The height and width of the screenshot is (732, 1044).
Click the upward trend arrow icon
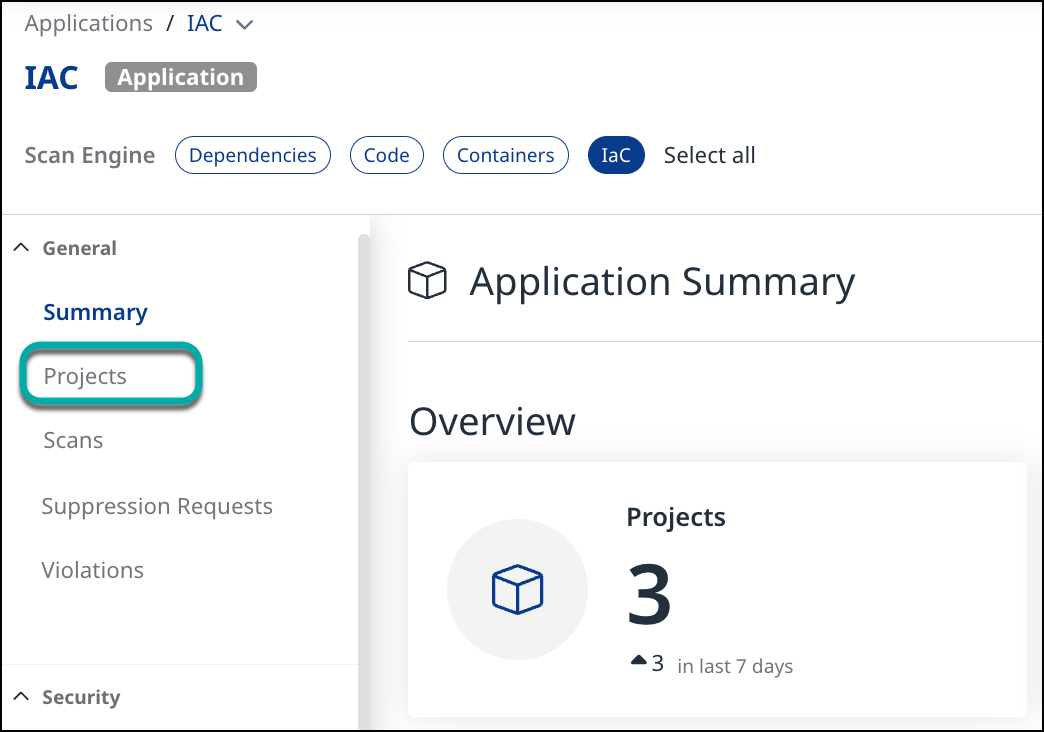tap(639, 661)
